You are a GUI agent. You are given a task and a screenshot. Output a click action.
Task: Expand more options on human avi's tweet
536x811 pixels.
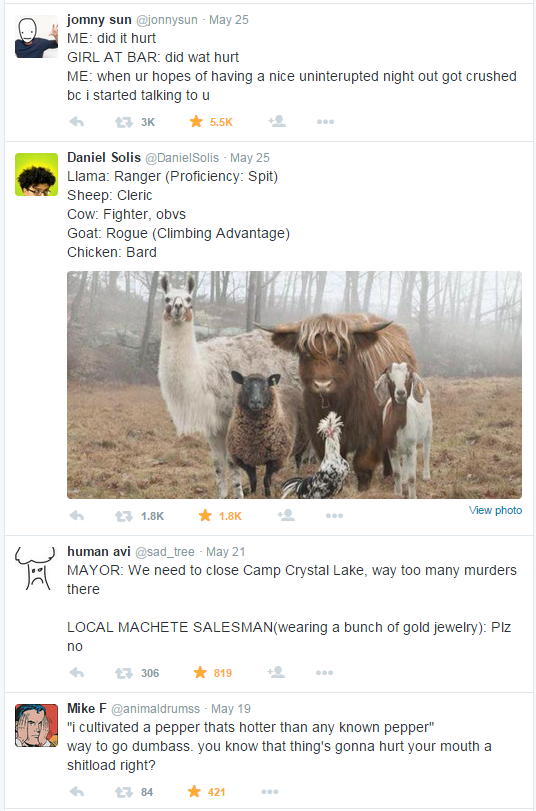click(324, 673)
